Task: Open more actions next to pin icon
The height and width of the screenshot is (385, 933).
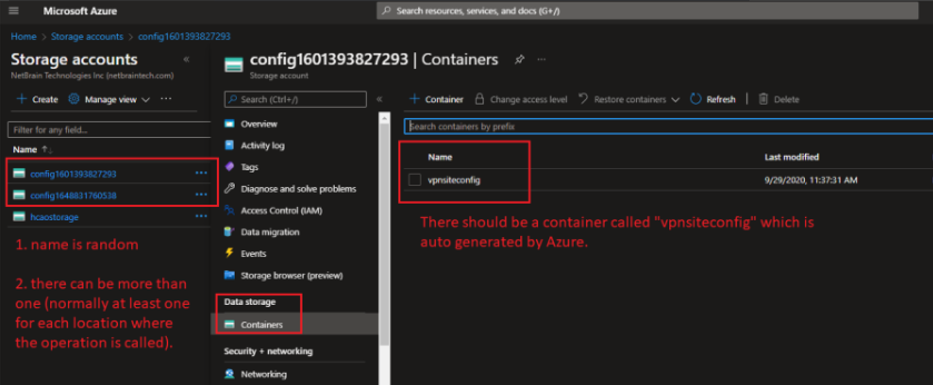Action: click(541, 60)
